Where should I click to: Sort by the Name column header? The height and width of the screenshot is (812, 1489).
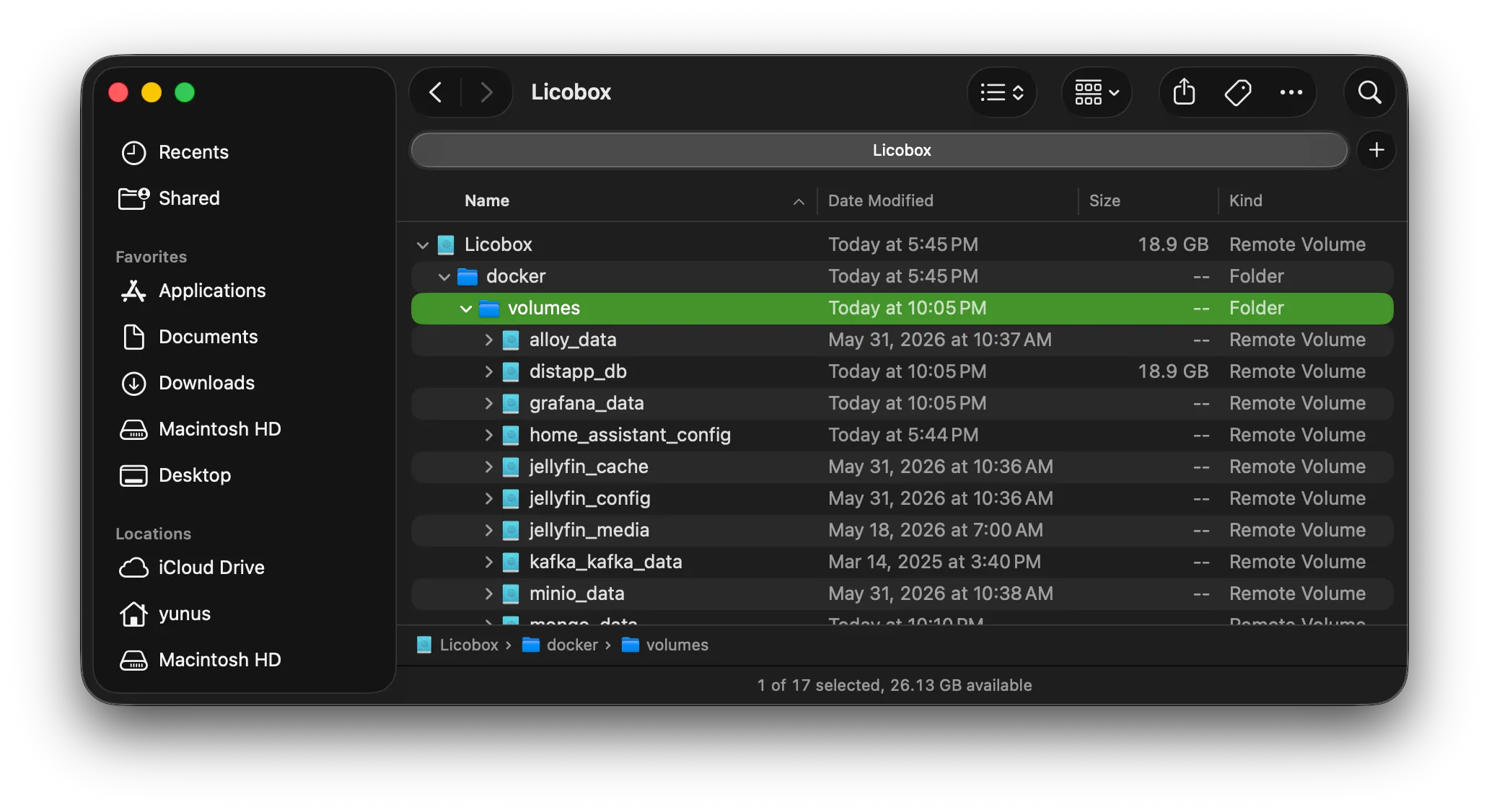click(x=487, y=200)
